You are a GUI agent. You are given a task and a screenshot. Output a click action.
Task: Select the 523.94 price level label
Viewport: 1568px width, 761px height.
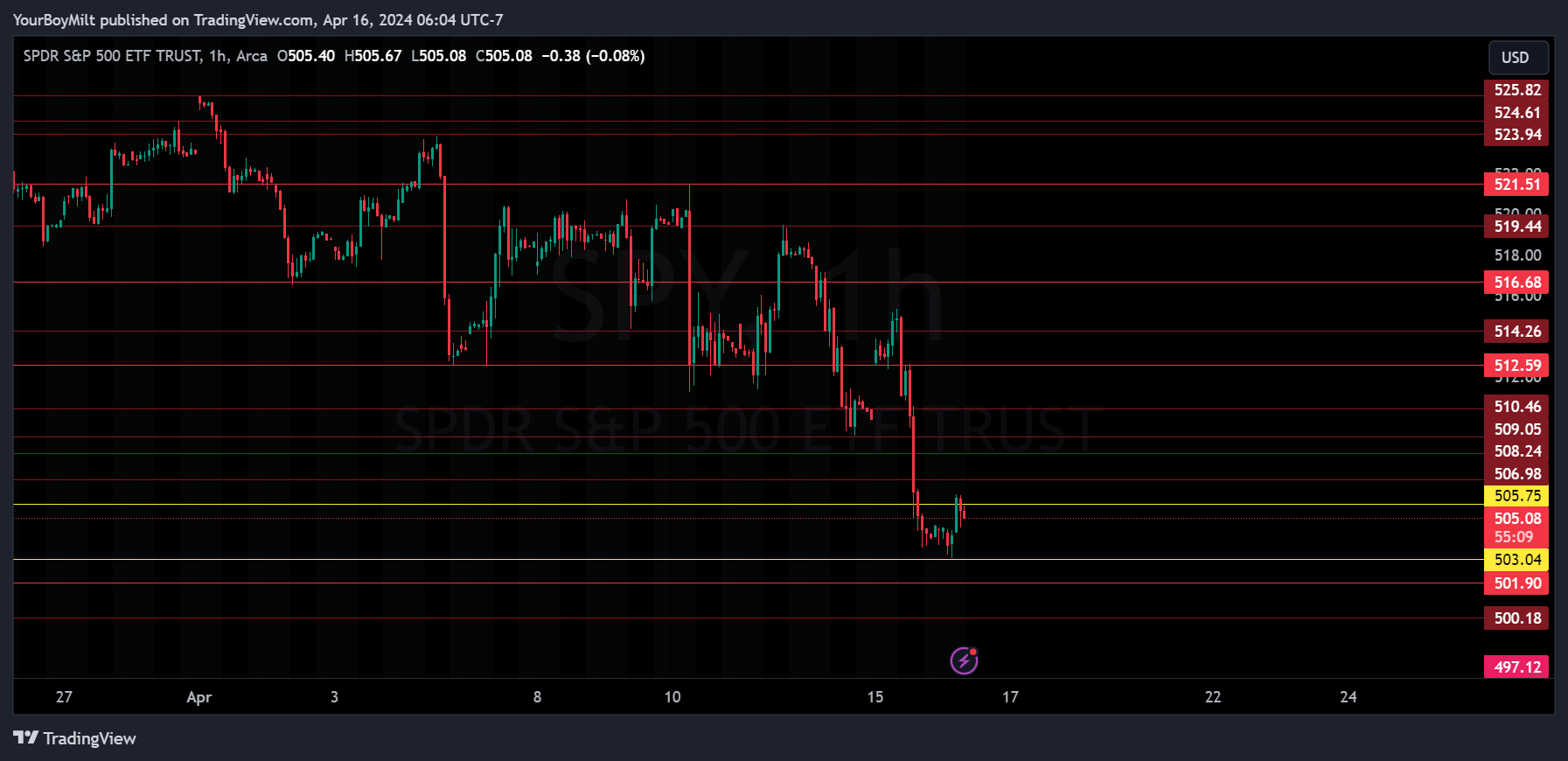click(x=1516, y=134)
